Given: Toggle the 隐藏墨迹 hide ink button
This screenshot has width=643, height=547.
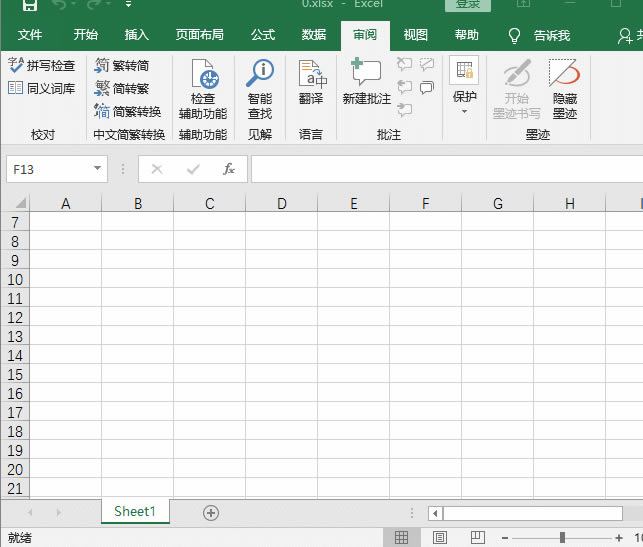Looking at the screenshot, I should tap(564, 88).
